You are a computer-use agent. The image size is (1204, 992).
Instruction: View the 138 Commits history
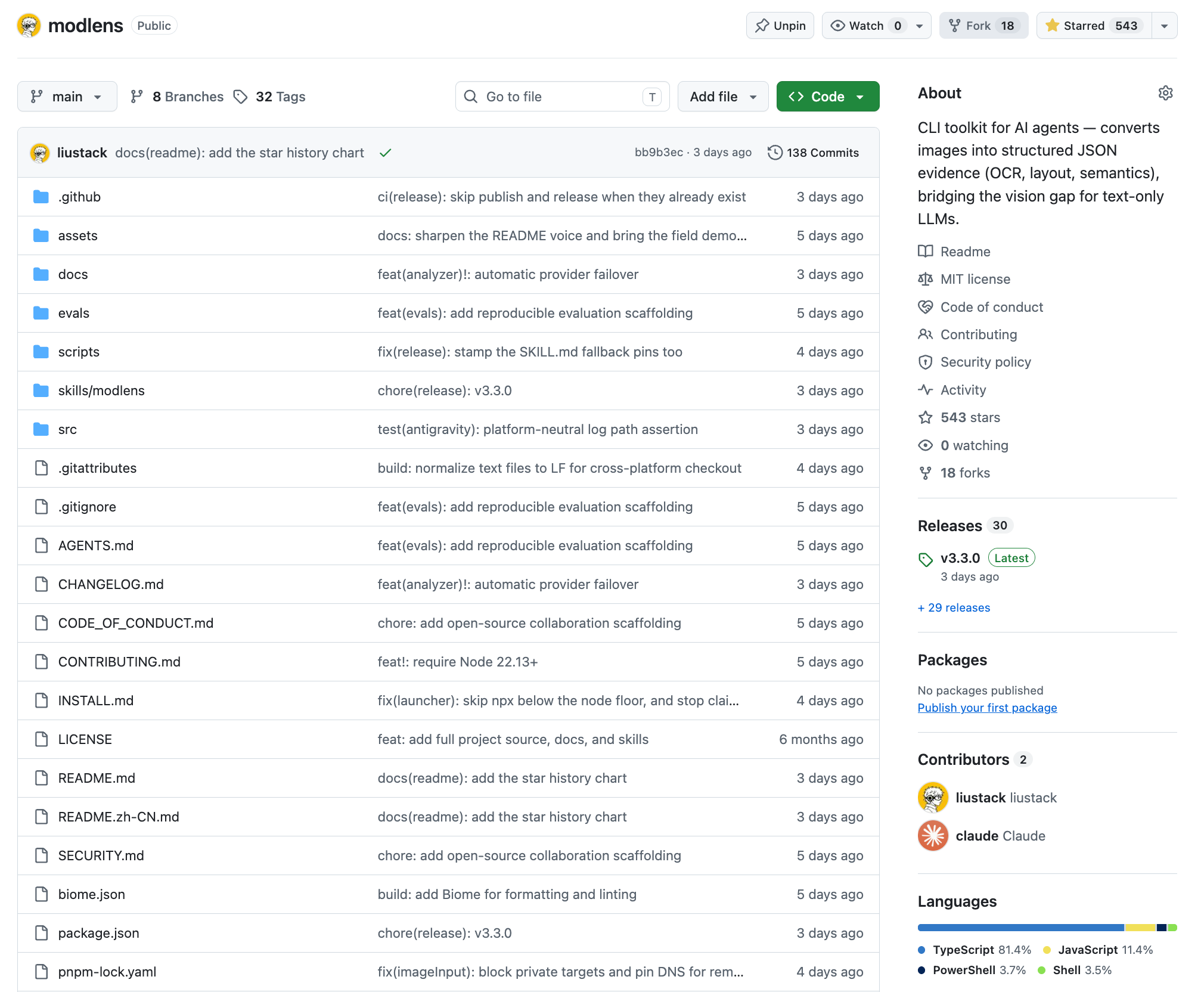click(x=814, y=153)
